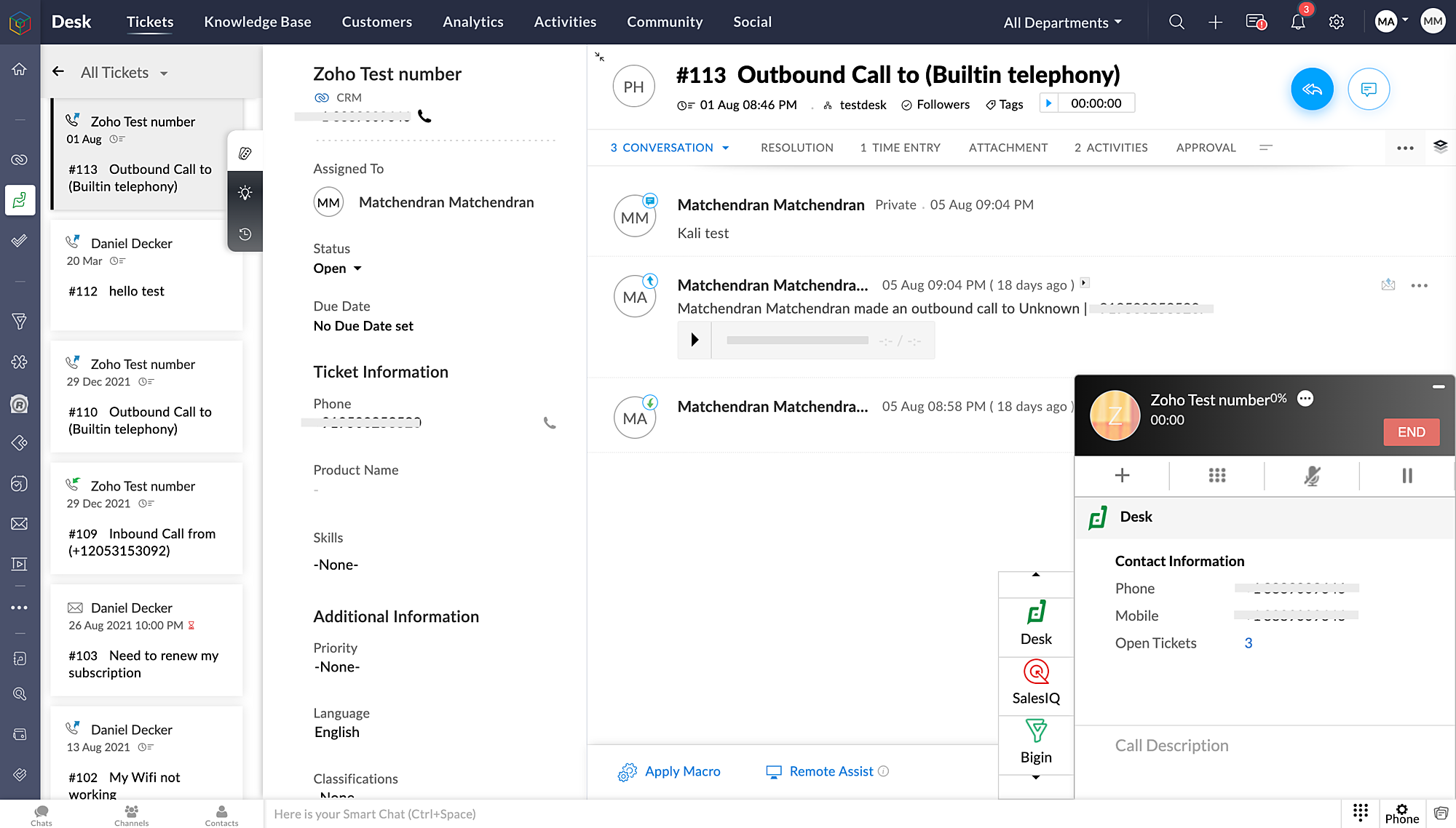
Task: Collapse the ticket view arrows icon
Action: coord(599,56)
